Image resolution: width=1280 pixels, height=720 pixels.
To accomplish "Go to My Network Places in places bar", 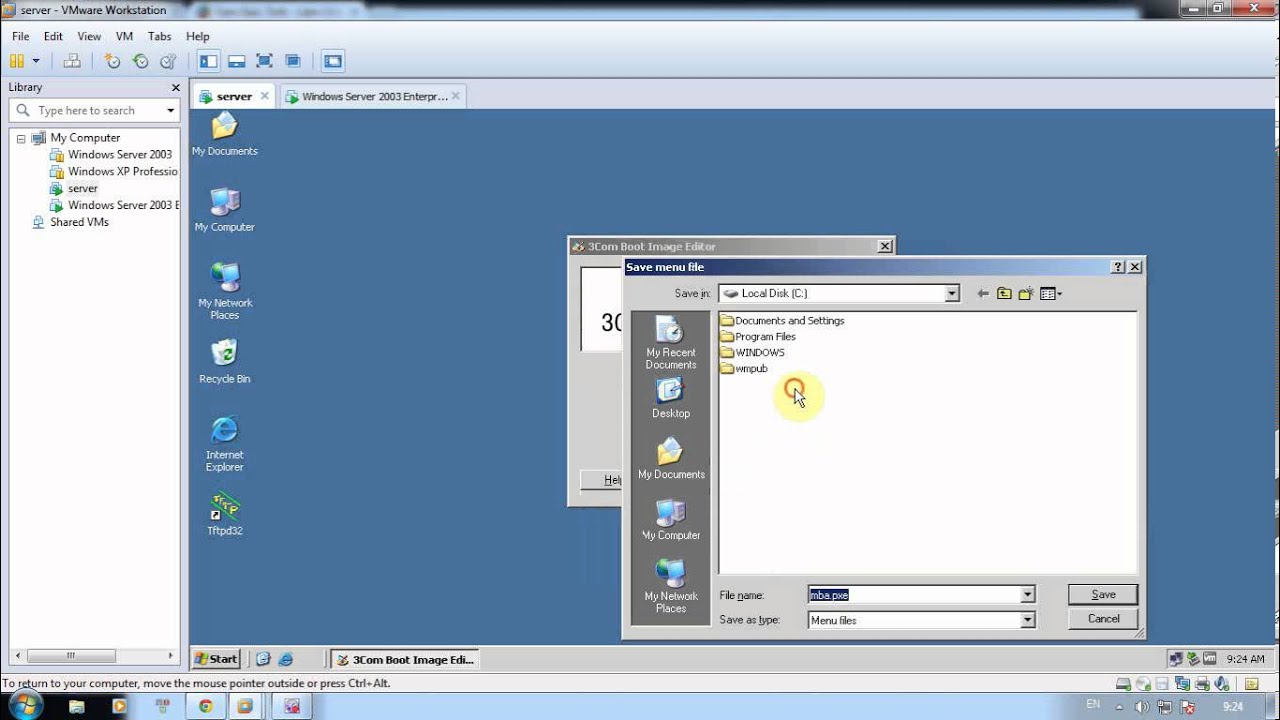I will (671, 587).
